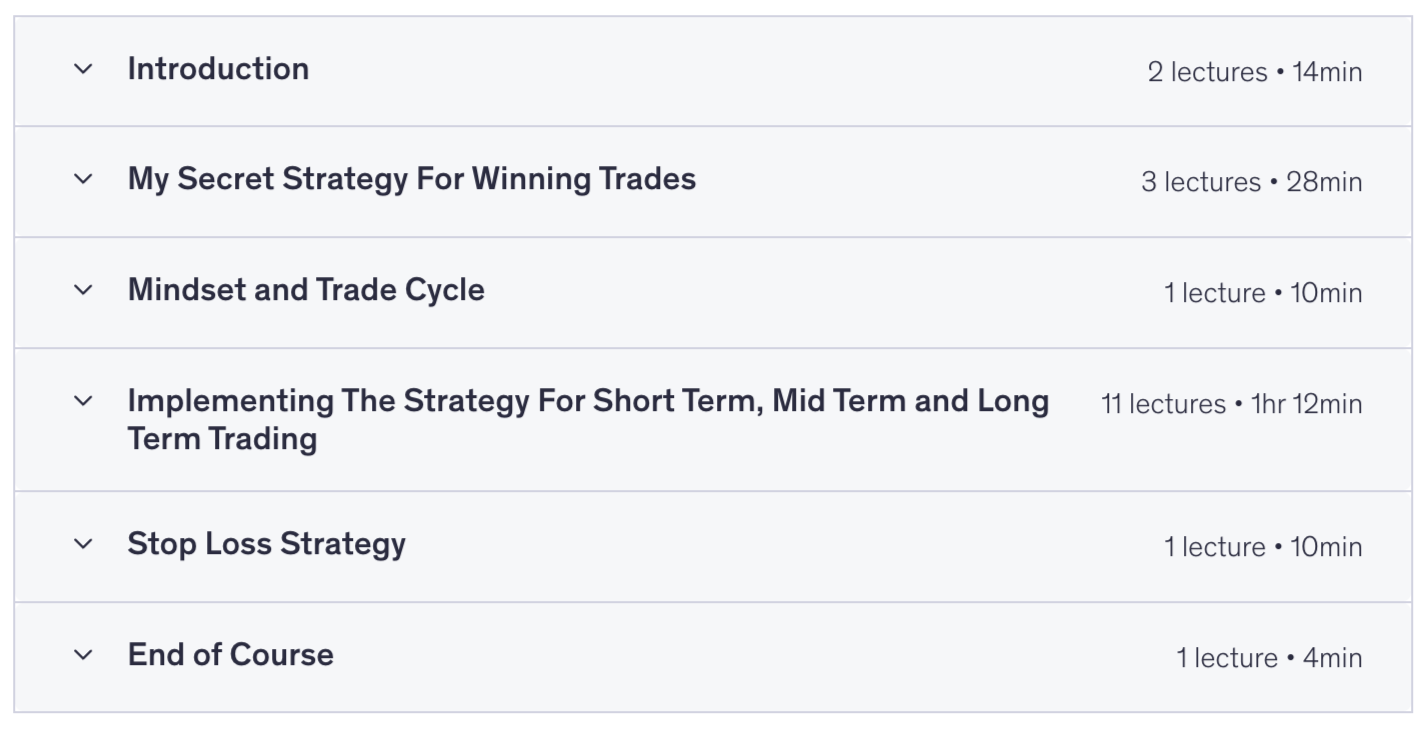Open Implementing The Strategy section heading
The width and height of the screenshot is (1427, 732).
(x=587, y=401)
